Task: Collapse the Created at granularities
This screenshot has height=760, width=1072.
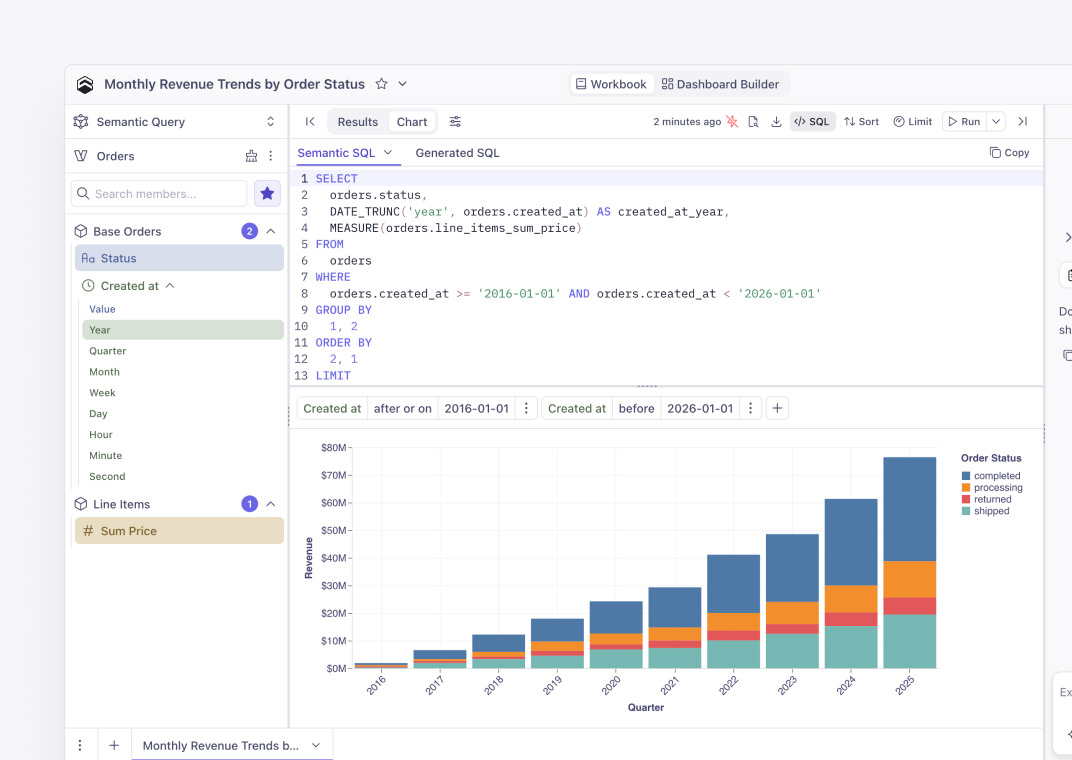Action: 170,286
